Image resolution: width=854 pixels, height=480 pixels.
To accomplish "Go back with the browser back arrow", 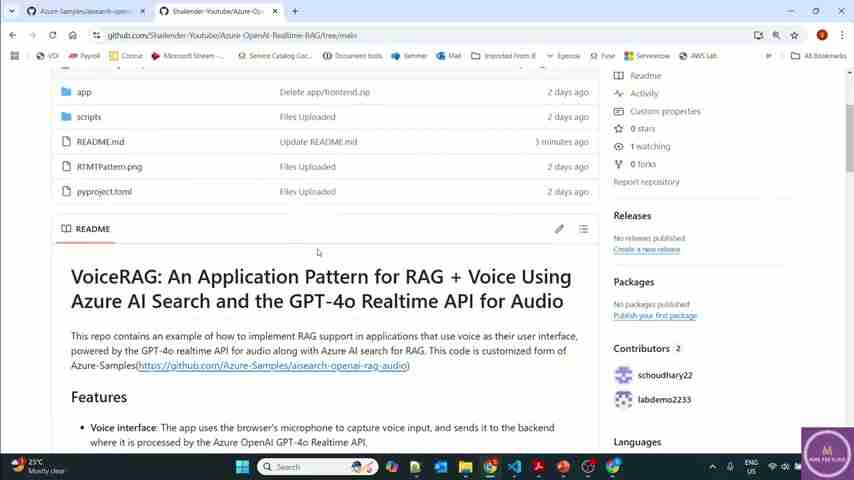I will (x=13, y=35).
